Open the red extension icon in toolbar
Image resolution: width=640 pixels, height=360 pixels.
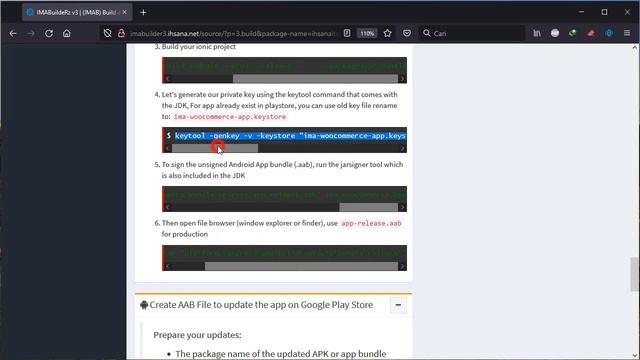click(591, 33)
